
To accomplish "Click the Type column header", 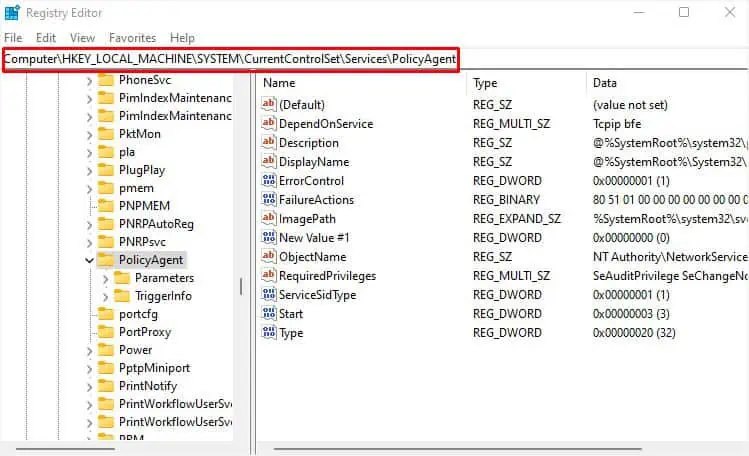I will [x=485, y=83].
